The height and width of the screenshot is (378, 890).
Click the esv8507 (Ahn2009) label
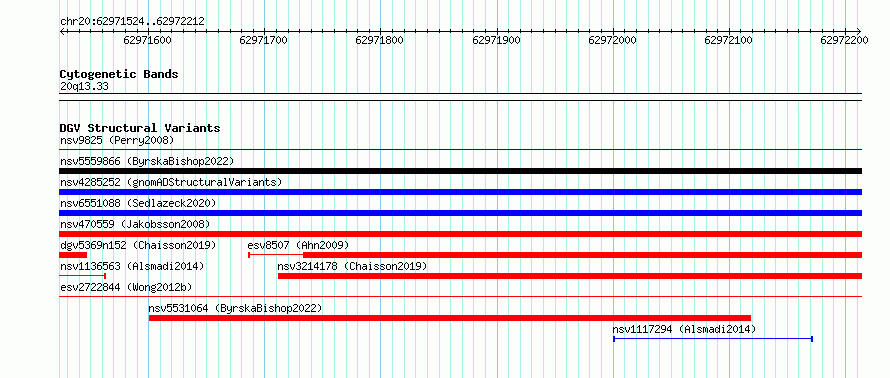pyautogui.click(x=298, y=245)
